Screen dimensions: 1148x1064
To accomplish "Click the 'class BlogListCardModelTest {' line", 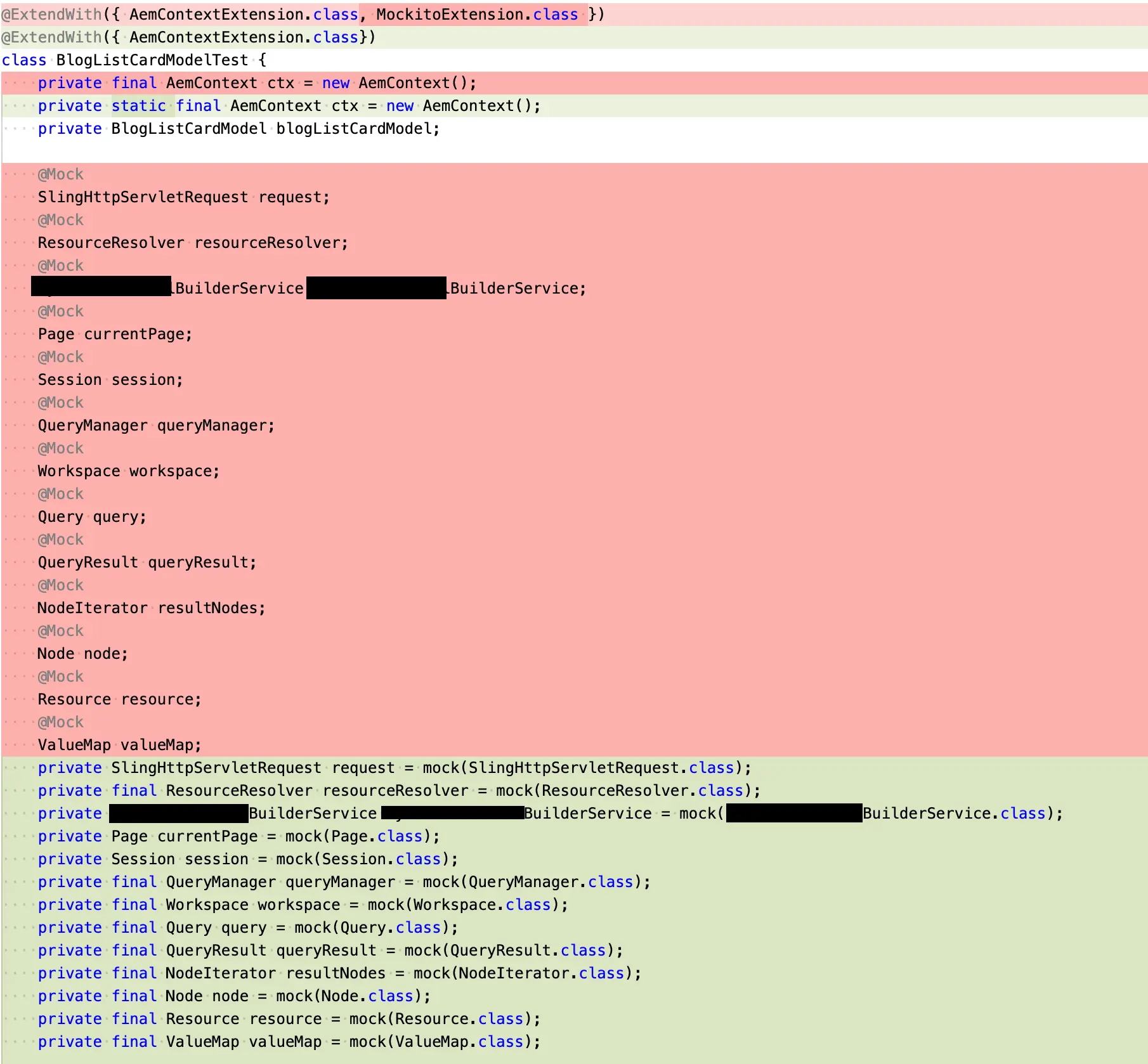I will 574,60.
